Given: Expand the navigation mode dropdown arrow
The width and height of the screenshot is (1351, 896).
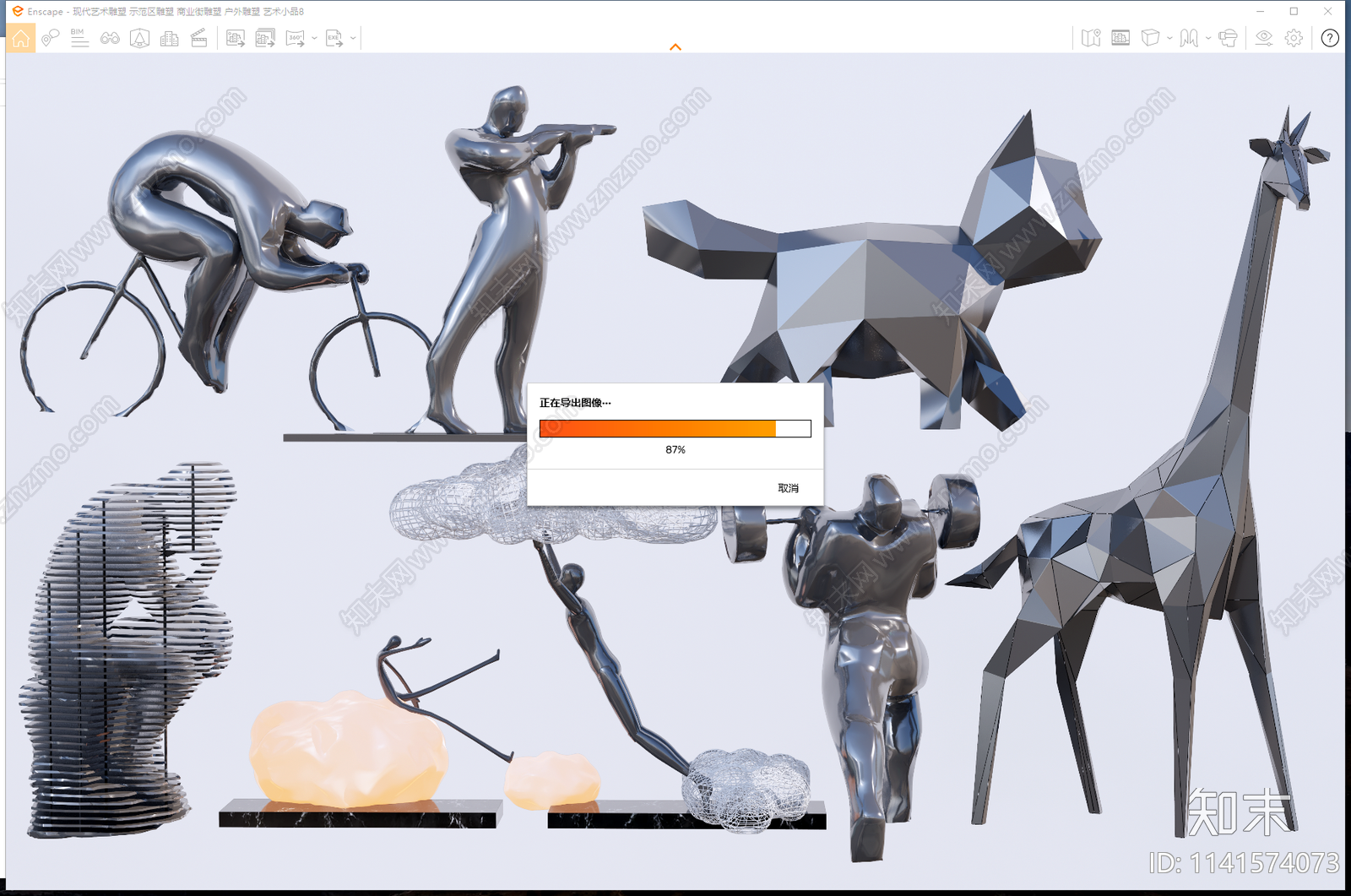Looking at the screenshot, I should click(1208, 38).
